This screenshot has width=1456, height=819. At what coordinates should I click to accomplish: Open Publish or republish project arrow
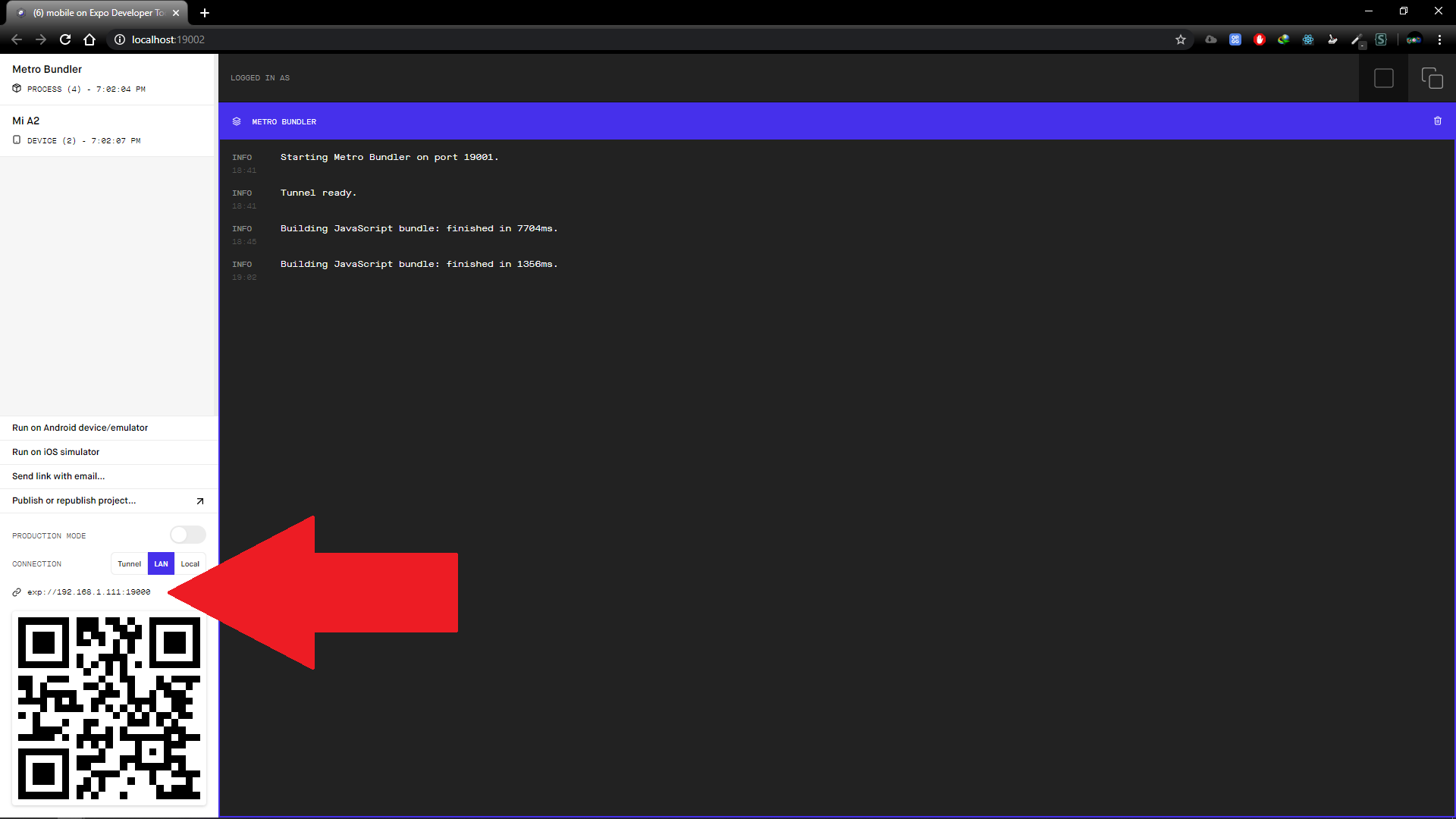(x=200, y=501)
